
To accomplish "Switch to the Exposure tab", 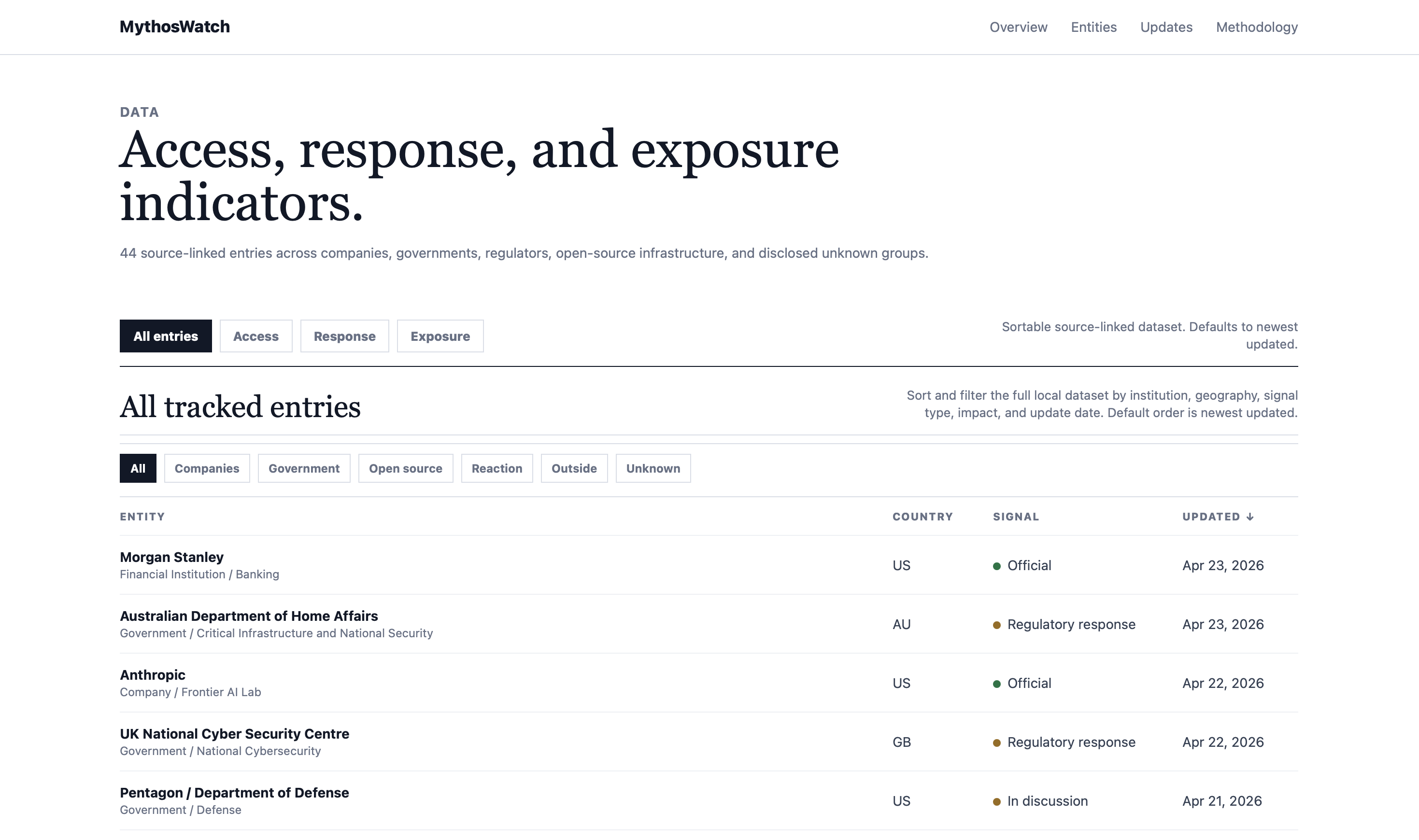I will click(x=440, y=336).
